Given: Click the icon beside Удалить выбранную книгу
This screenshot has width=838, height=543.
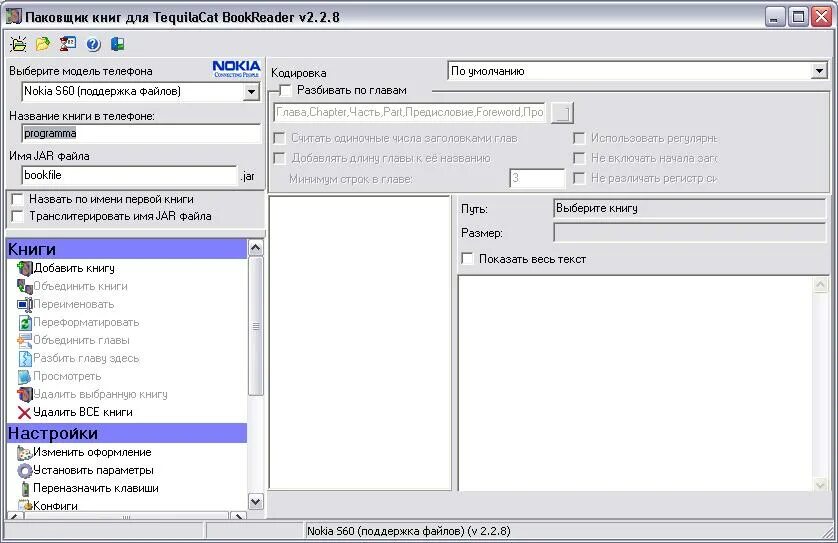Looking at the screenshot, I should pyautogui.click(x=25, y=394).
